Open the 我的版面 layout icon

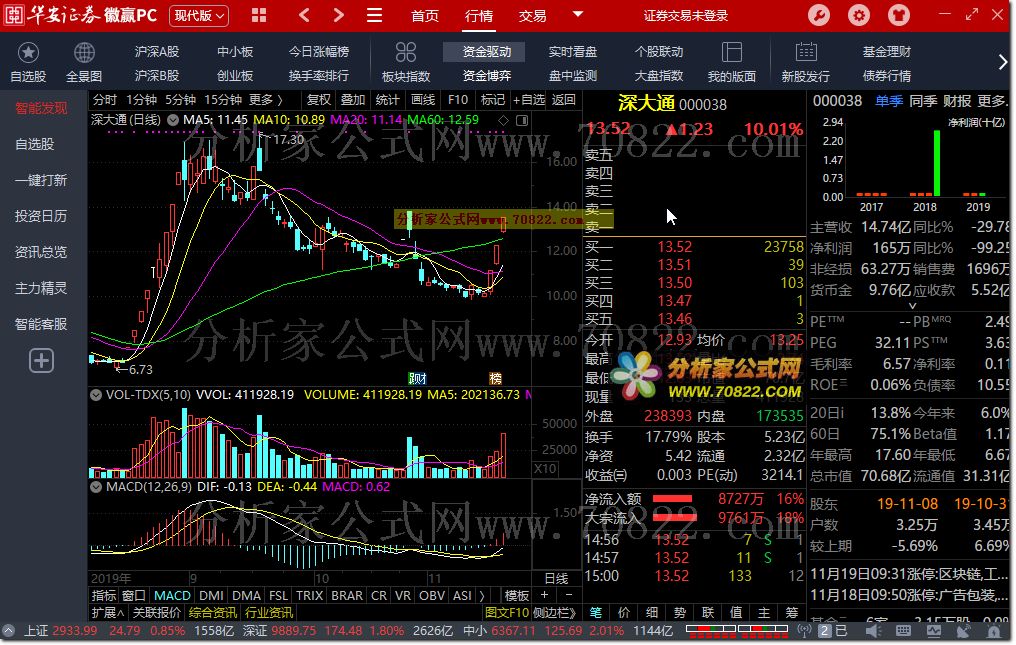tap(732, 53)
